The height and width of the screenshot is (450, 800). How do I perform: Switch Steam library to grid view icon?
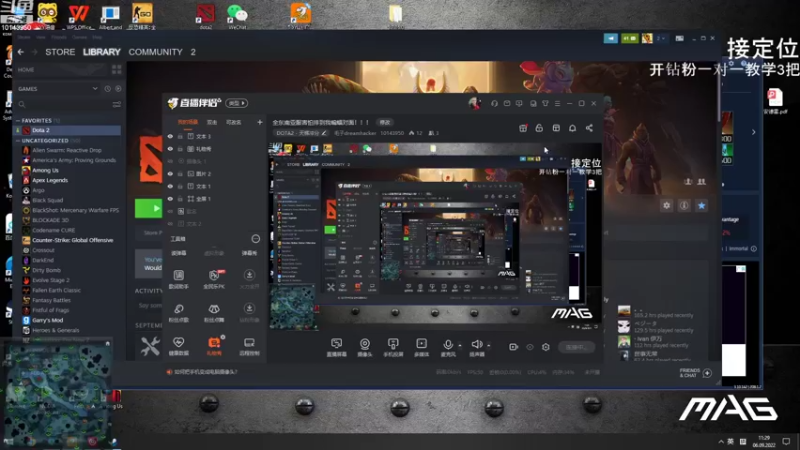tap(117, 69)
